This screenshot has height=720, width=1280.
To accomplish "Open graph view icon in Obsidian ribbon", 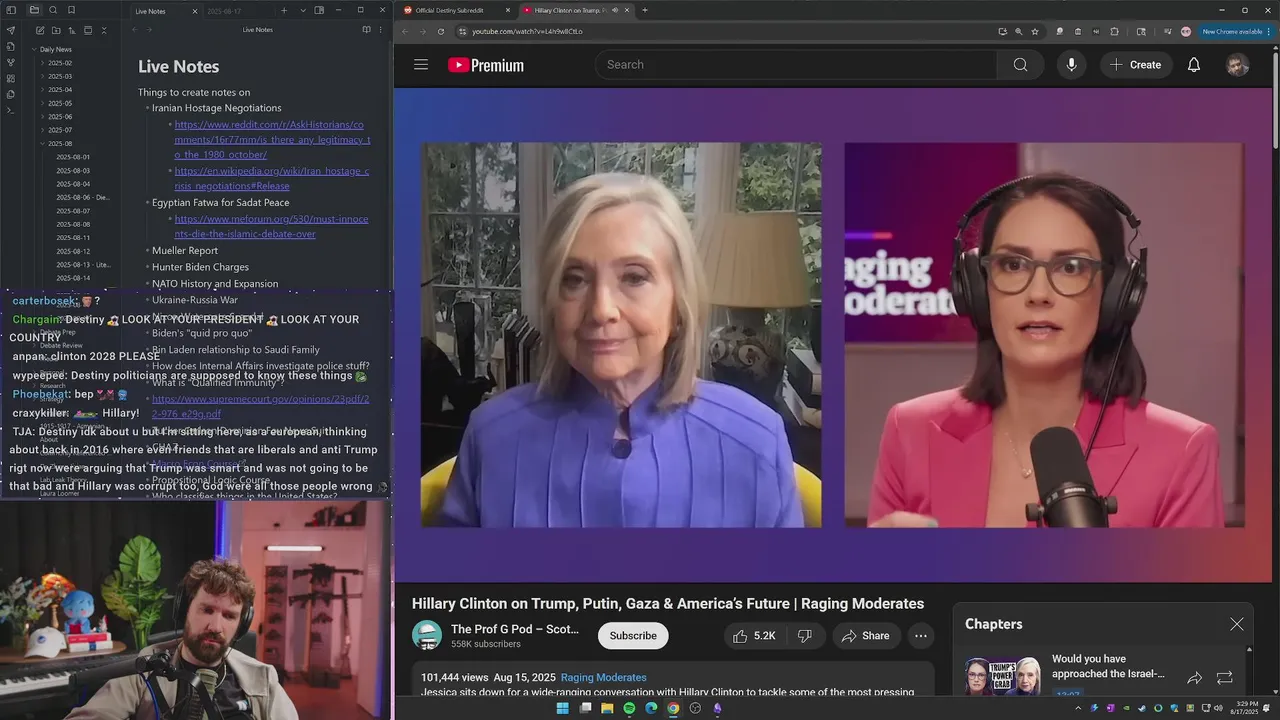I will (11, 62).
